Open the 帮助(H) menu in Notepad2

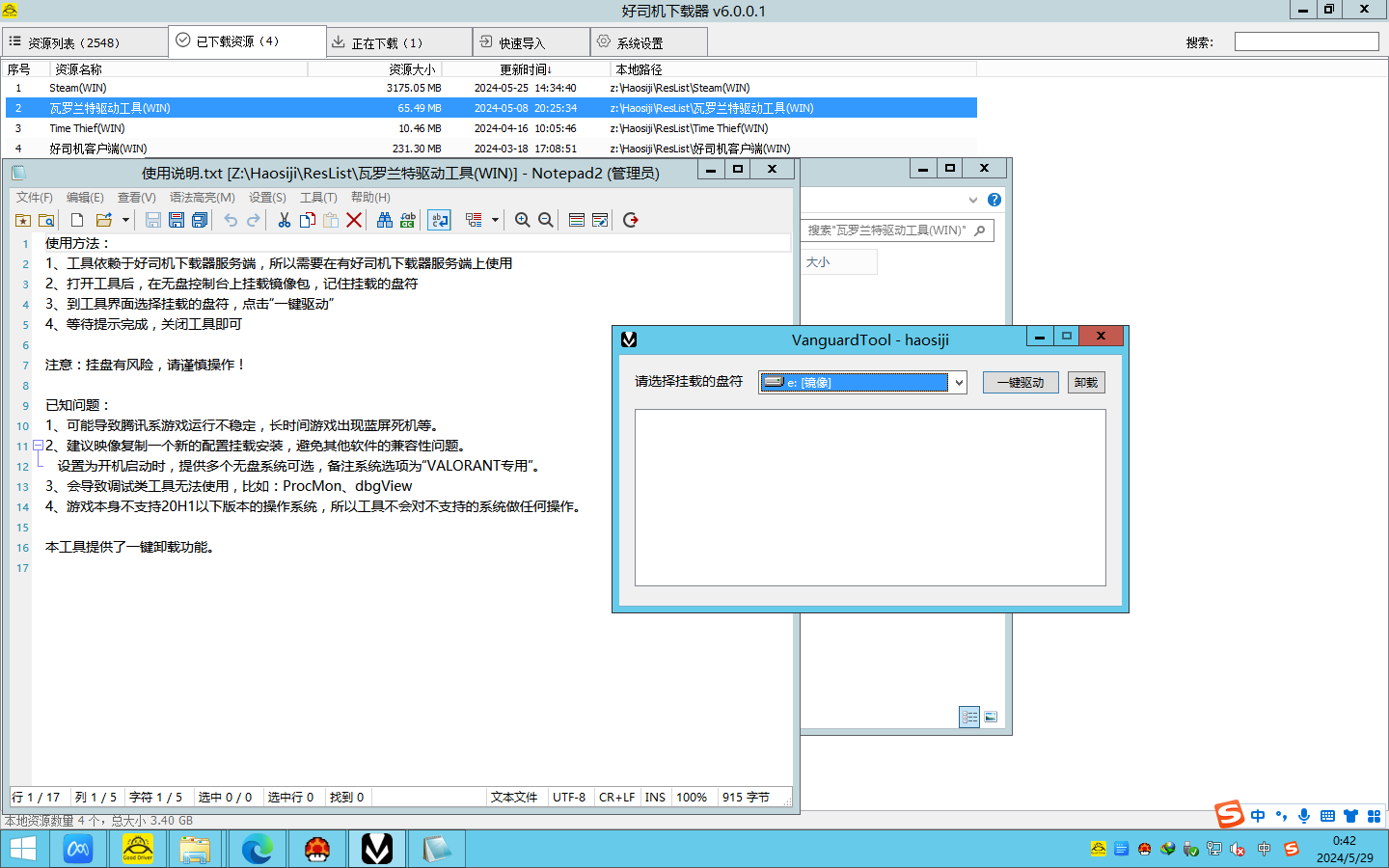click(x=370, y=197)
